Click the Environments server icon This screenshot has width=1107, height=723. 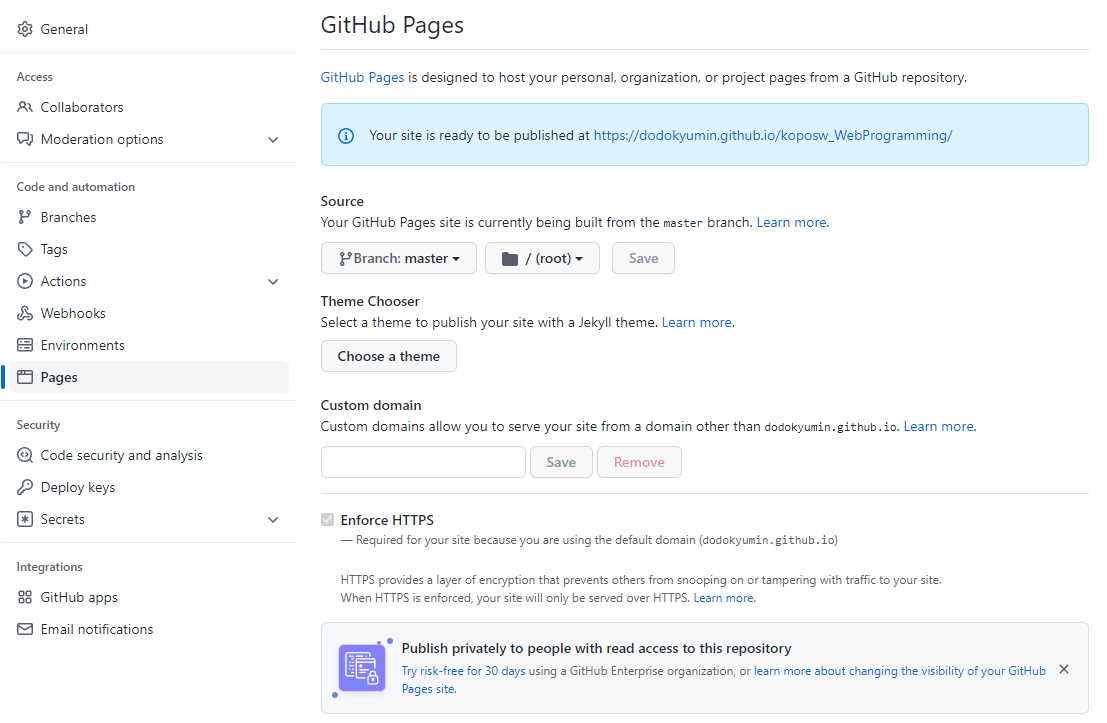[x=25, y=345]
